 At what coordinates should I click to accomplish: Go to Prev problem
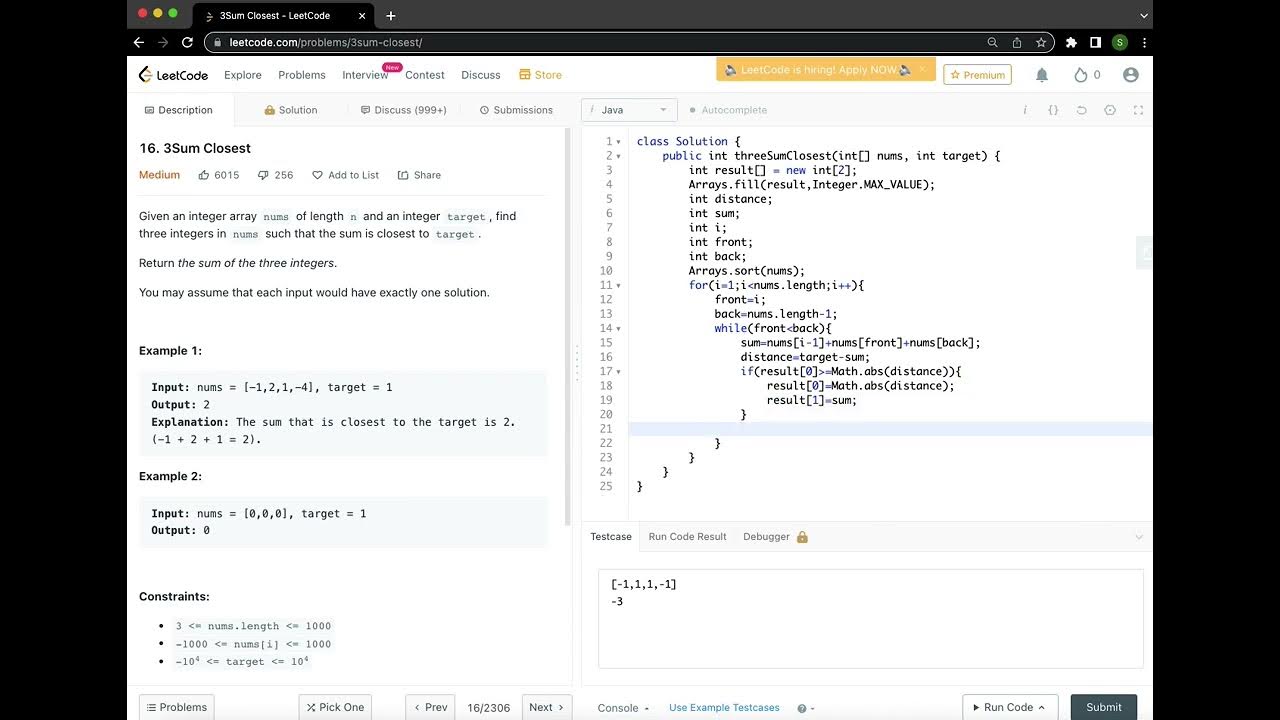430,707
